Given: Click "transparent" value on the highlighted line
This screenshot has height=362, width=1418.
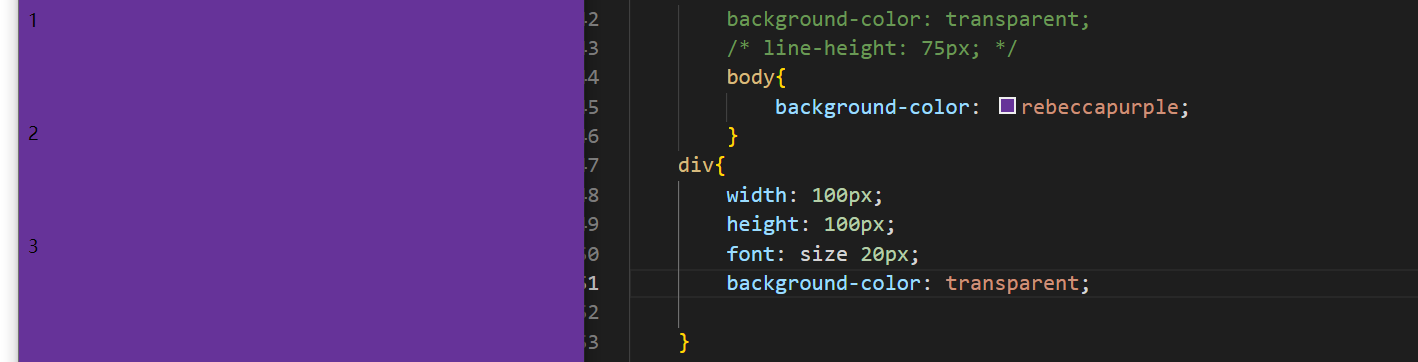Looking at the screenshot, I should click(x=1011, y=283).
